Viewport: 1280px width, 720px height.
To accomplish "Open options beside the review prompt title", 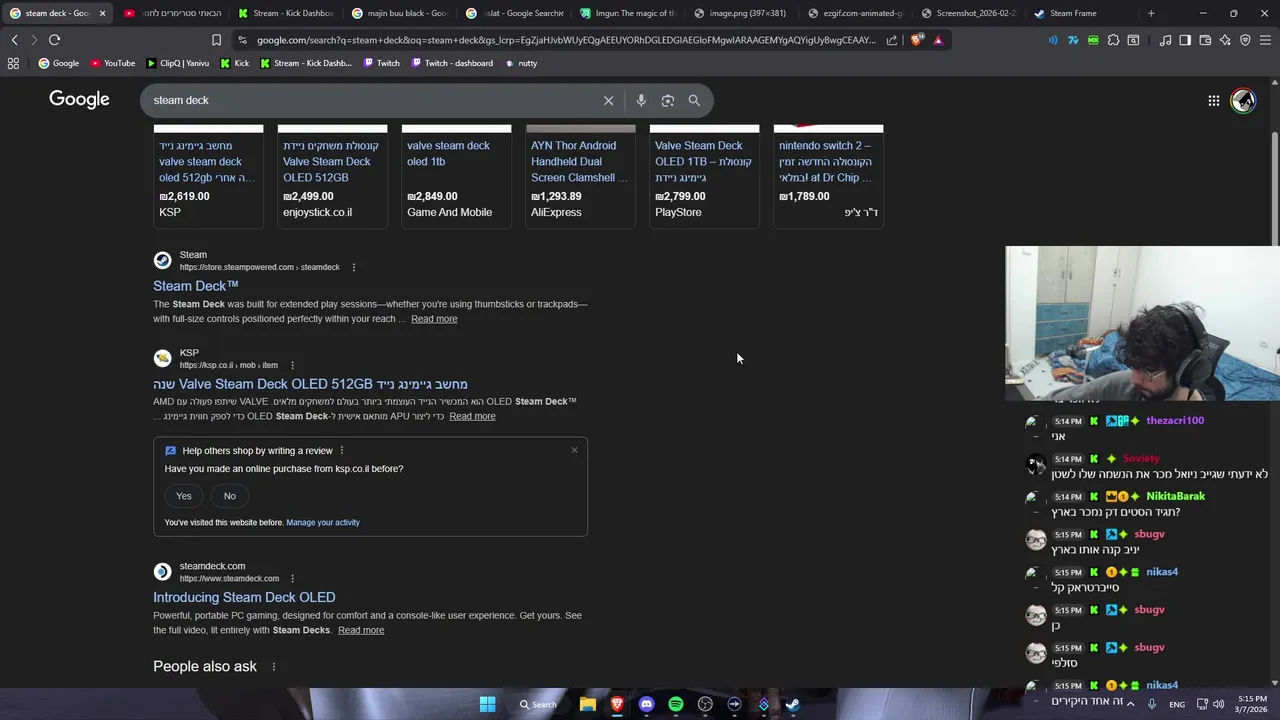I will (342, 451).
